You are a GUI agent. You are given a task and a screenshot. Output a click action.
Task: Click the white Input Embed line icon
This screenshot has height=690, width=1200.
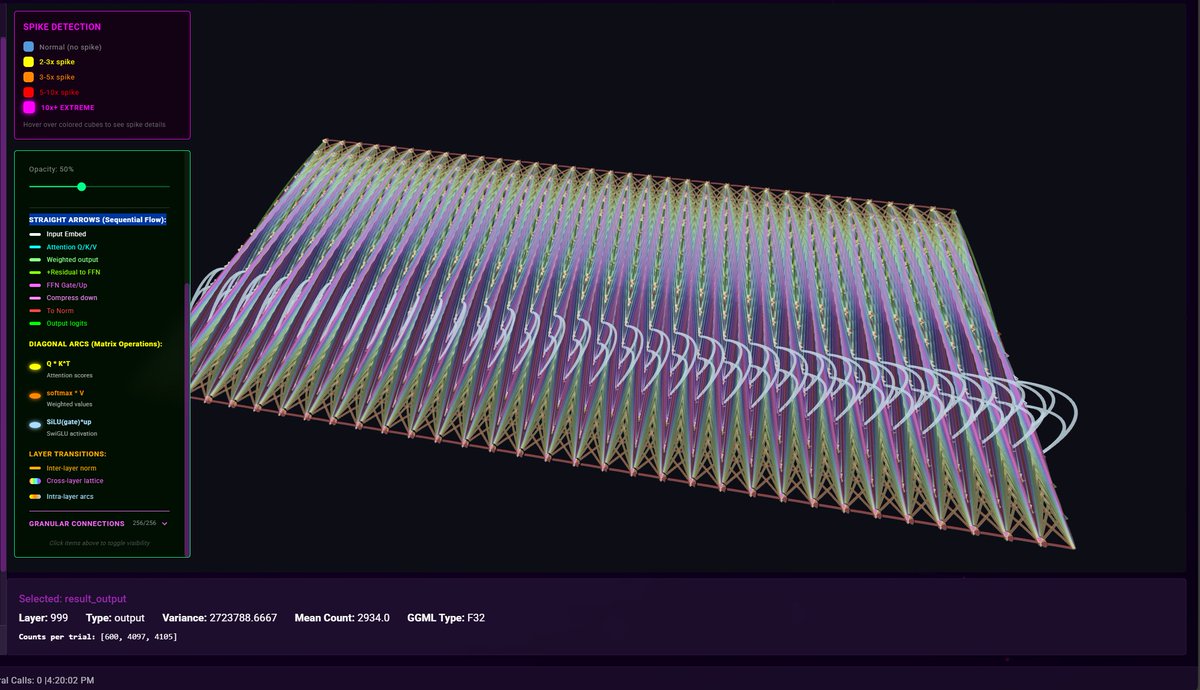pyautogui.click(x=34, y=234)
